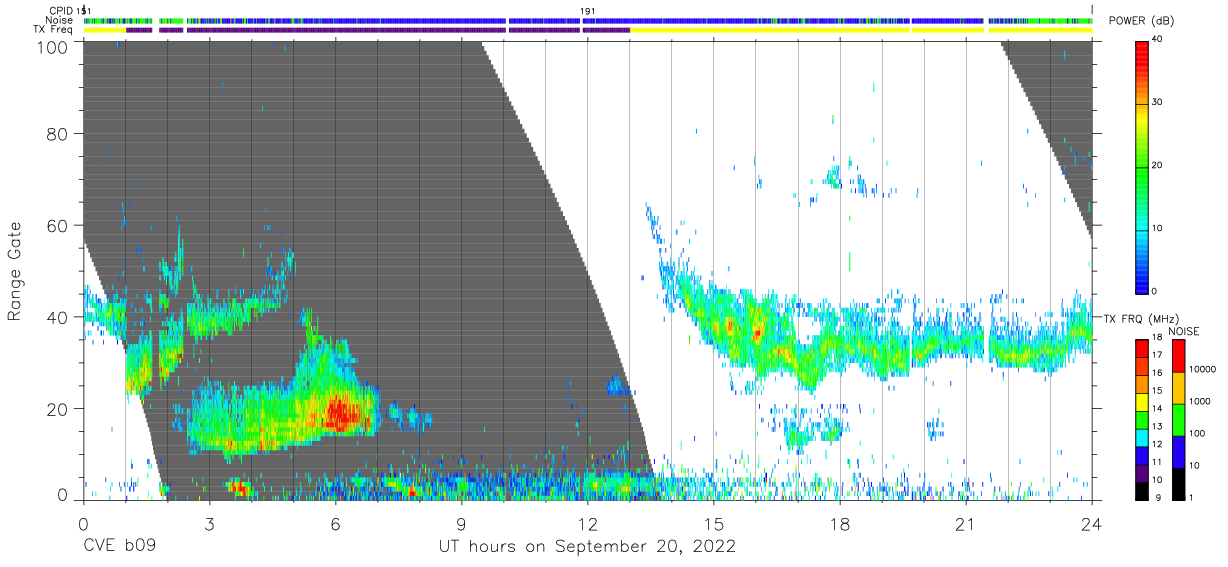The height and width of the screenshot is (567, 1228).
Task: Click the 'Noise' row label at top
Action: coord(59,20)
